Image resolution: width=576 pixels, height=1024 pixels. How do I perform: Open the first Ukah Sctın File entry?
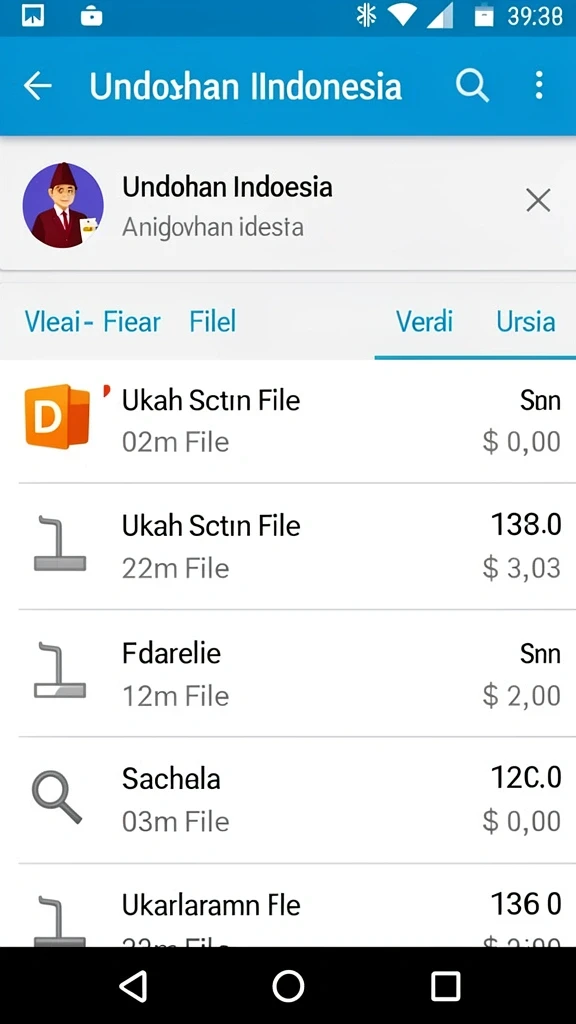pyautogui.click(x=288, y=421)
